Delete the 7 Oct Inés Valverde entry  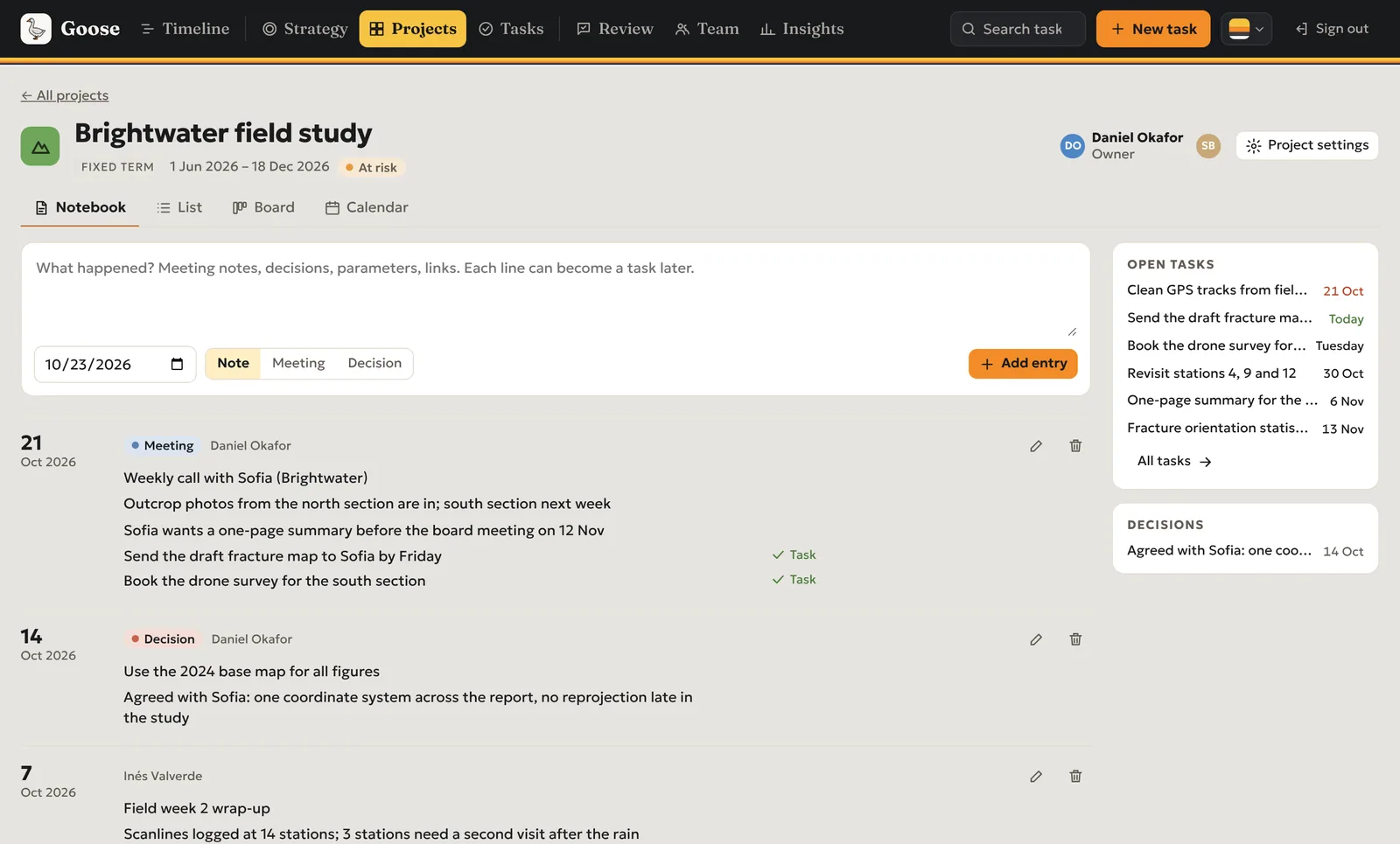1075,777
